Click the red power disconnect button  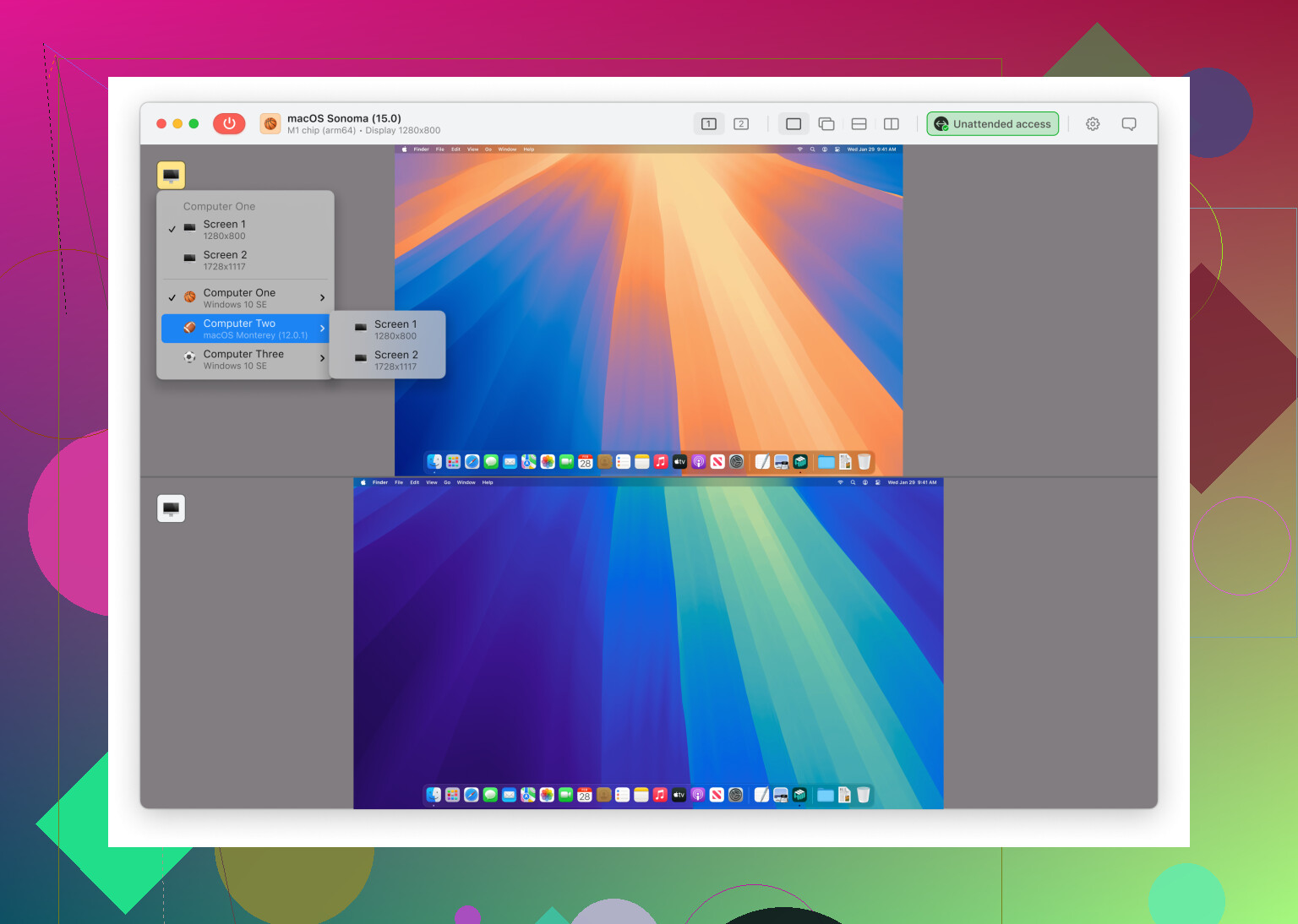click(x=229, y=123)
